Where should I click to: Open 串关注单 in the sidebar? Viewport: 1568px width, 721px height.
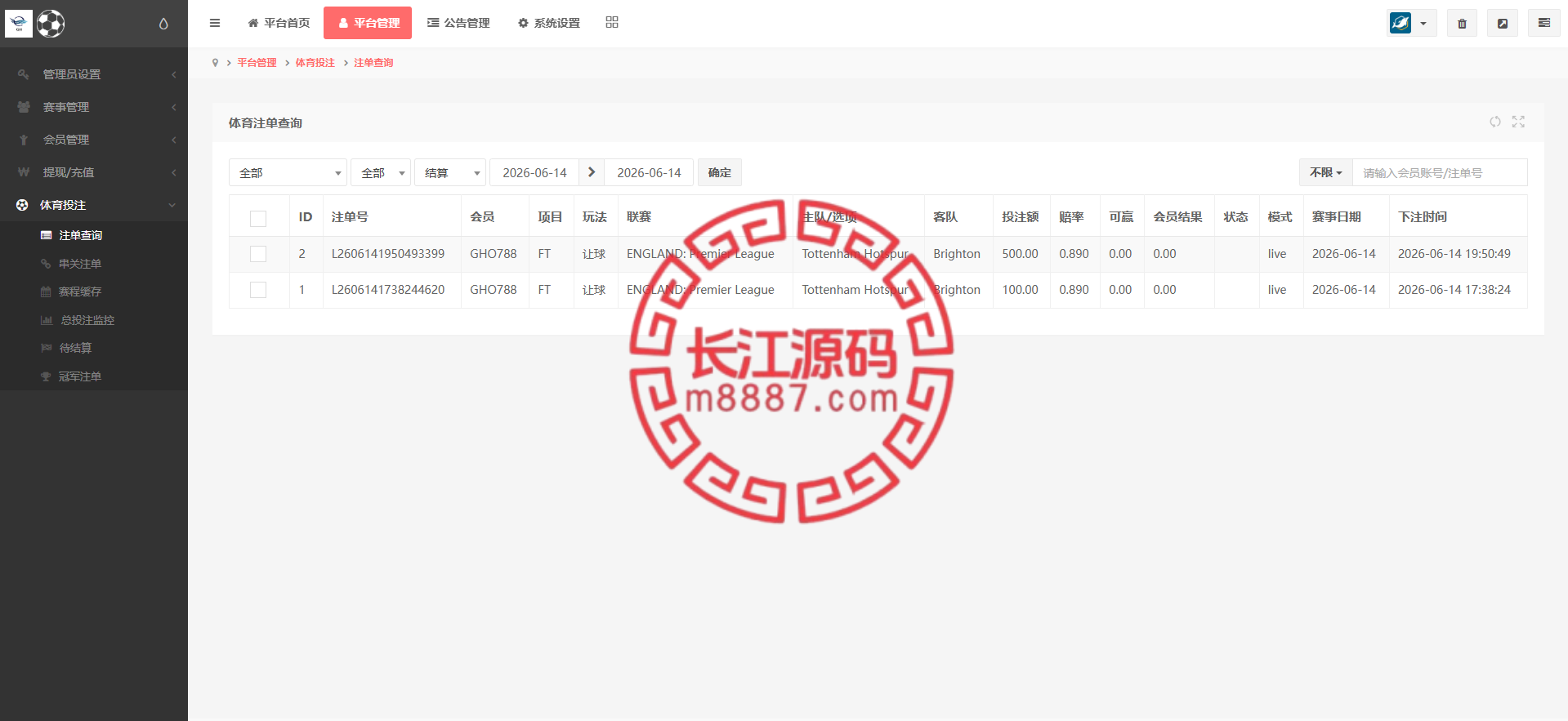pyautogui.click(x=80, y=264)
